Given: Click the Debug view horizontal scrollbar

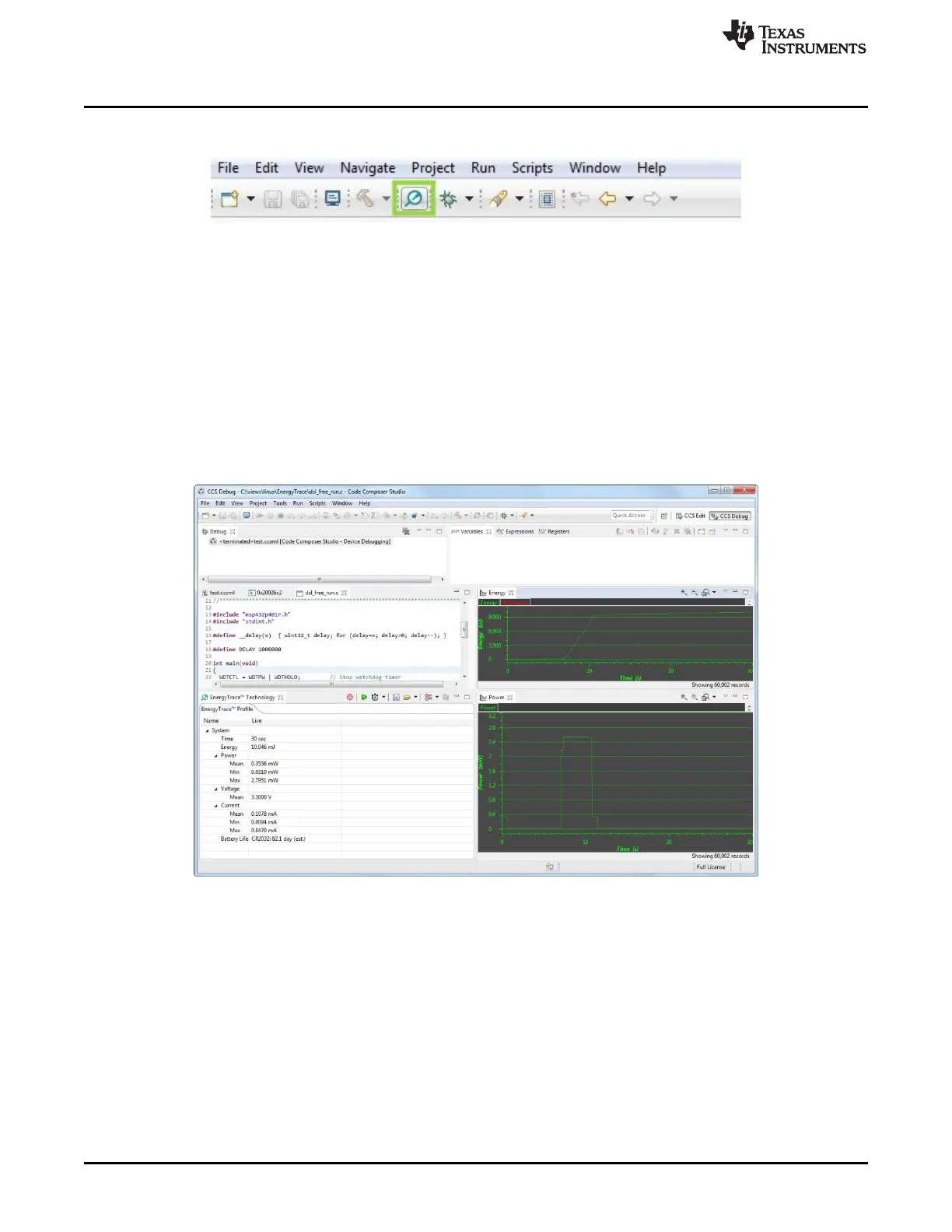Looking at the screenshot, I should click(x=320, y=579).
